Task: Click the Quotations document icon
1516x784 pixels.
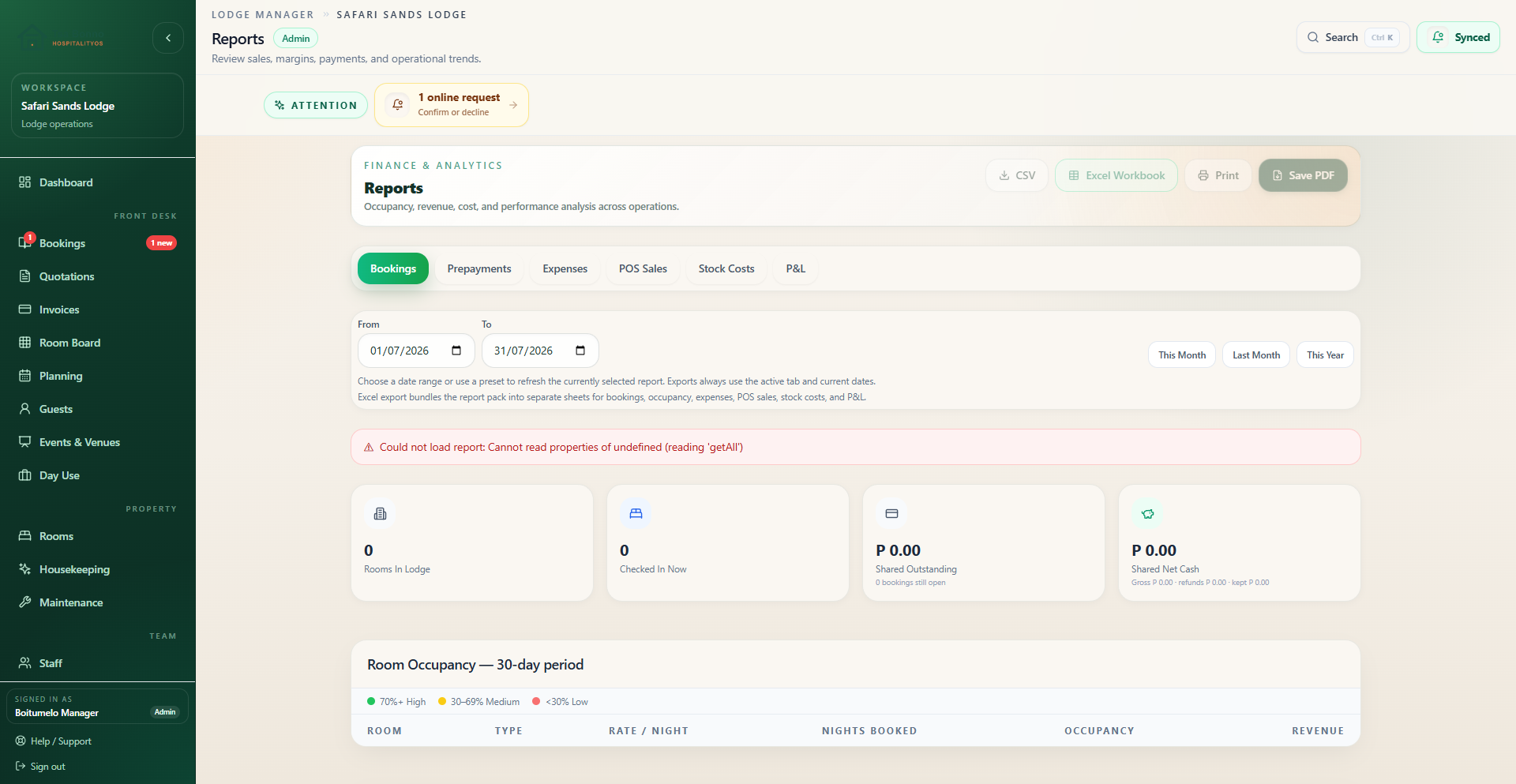Action: pos(24,276)
